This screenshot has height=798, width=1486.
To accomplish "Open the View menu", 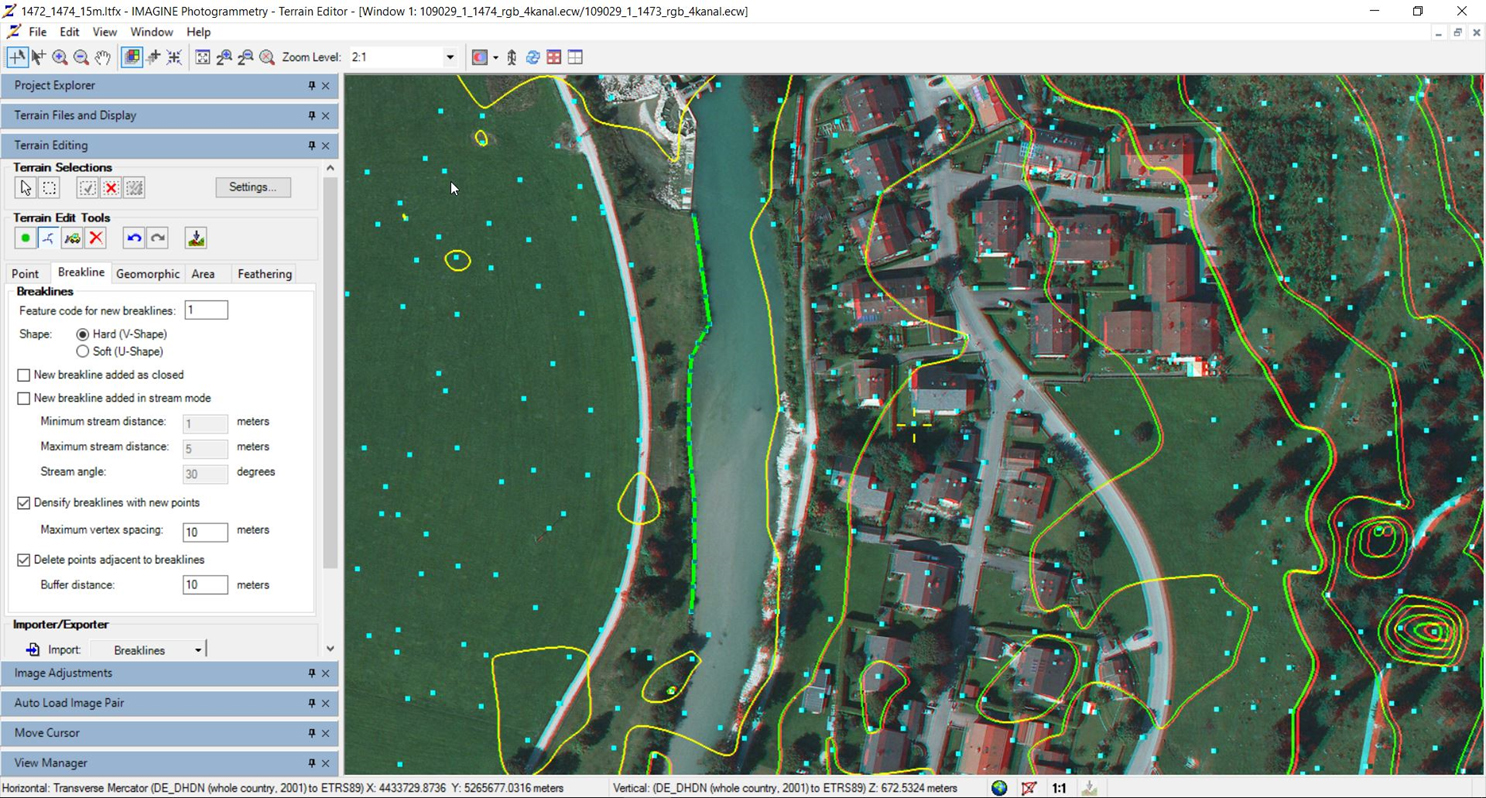I will tap(104, 32).
